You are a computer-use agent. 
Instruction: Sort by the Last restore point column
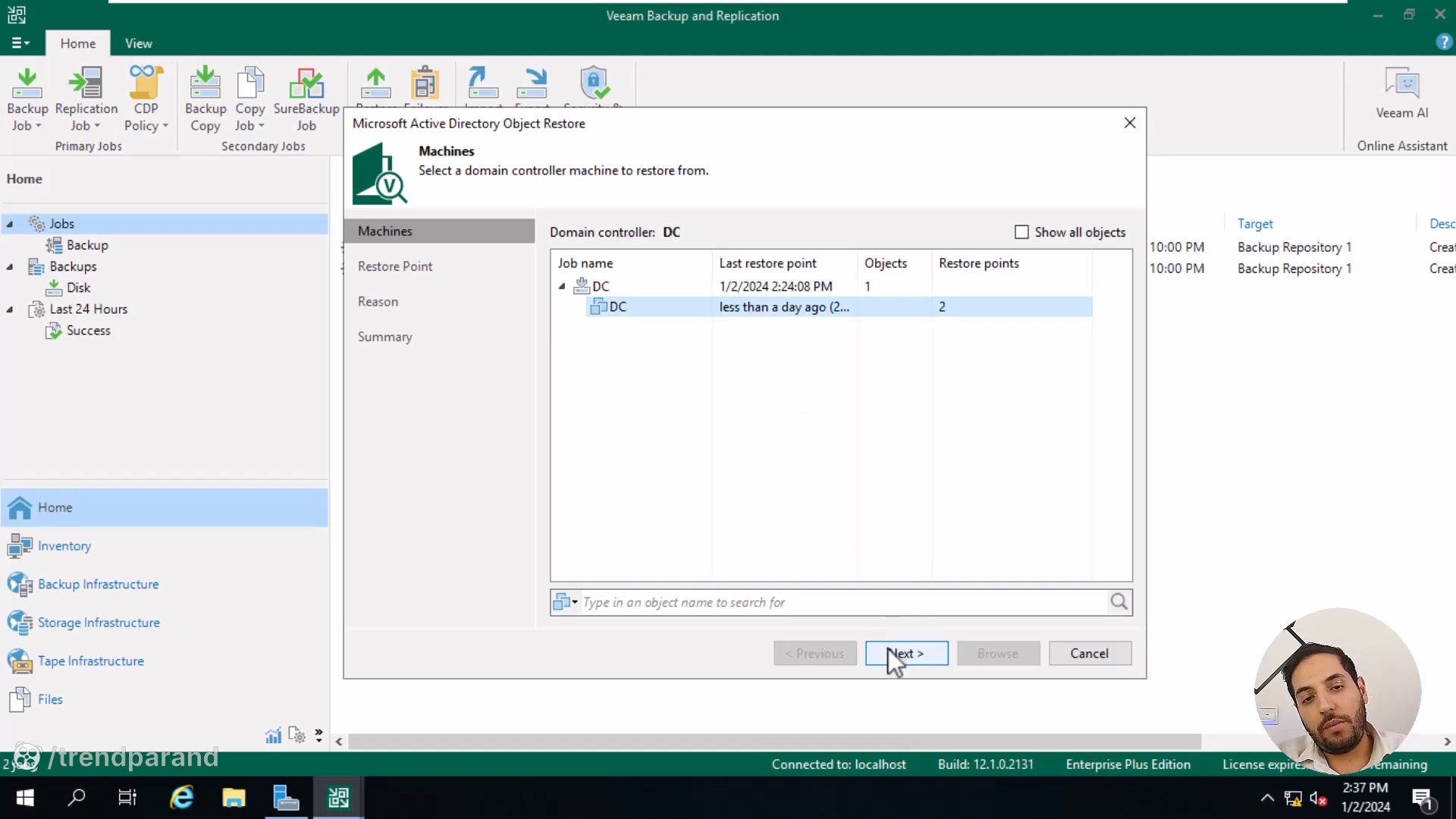tap(785, 263)
